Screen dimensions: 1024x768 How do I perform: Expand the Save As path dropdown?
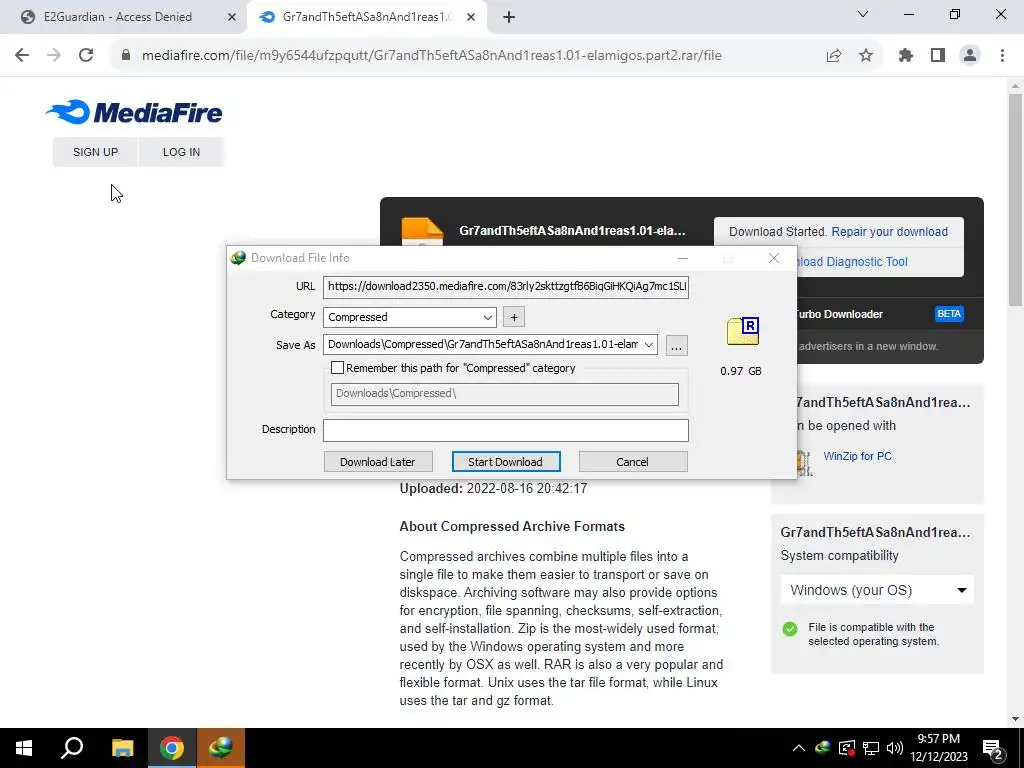648,344
